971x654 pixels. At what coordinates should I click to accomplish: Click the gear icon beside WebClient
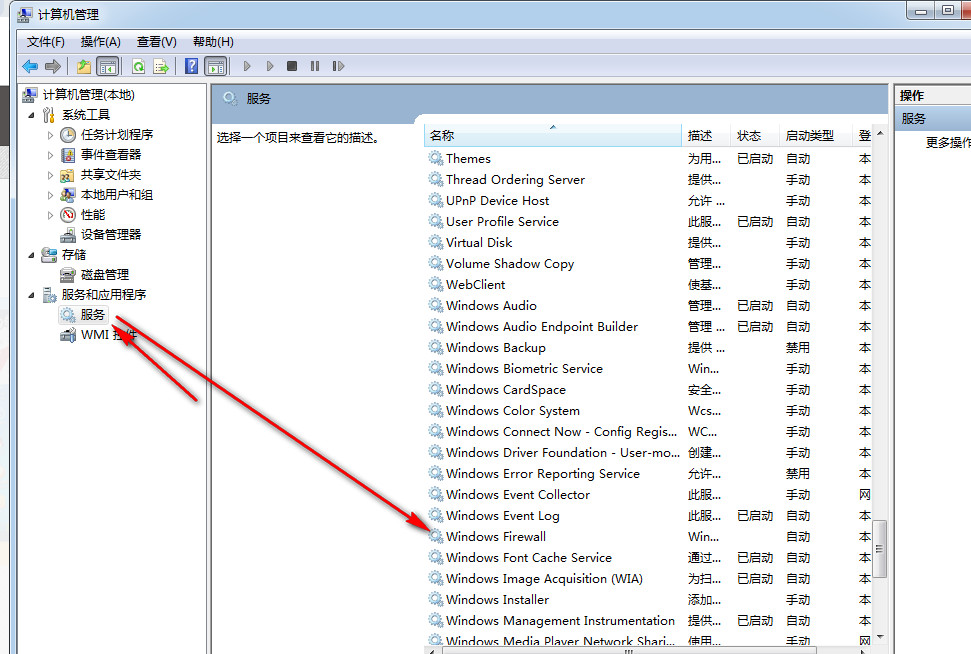coord(436,285)
